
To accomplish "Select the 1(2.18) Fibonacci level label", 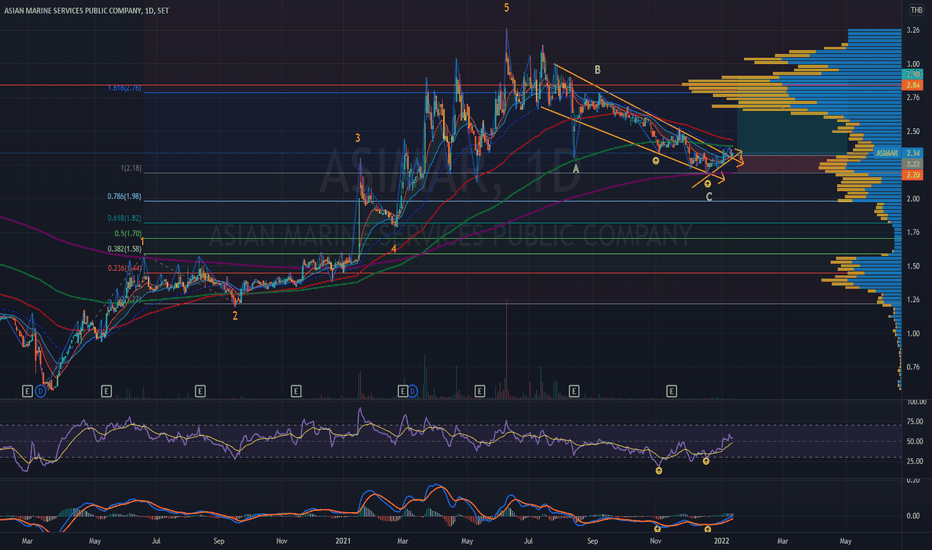I will coord(131,168).
